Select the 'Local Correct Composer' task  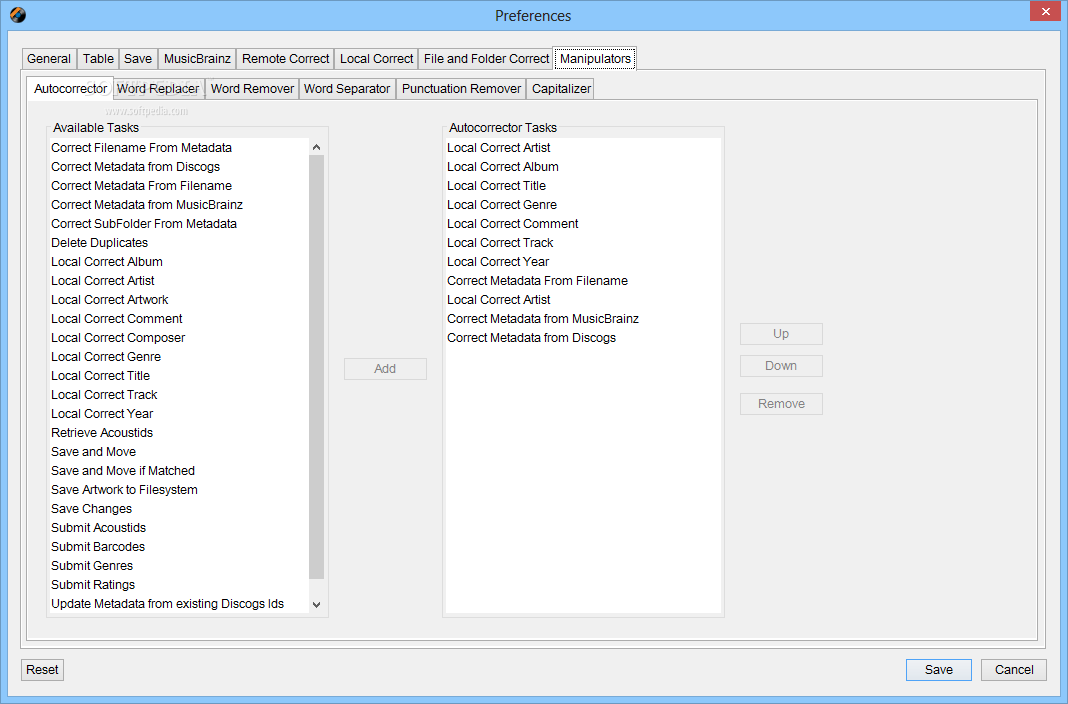[x=179, y=338]
